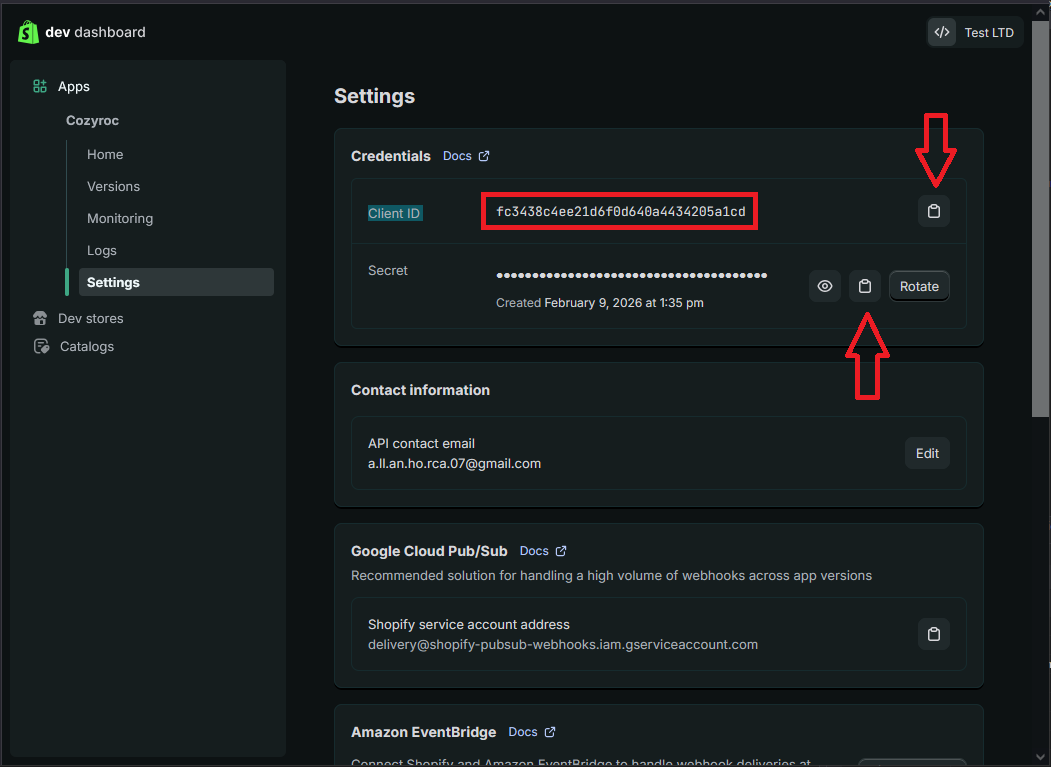Navigate to Monitoring

120,218
